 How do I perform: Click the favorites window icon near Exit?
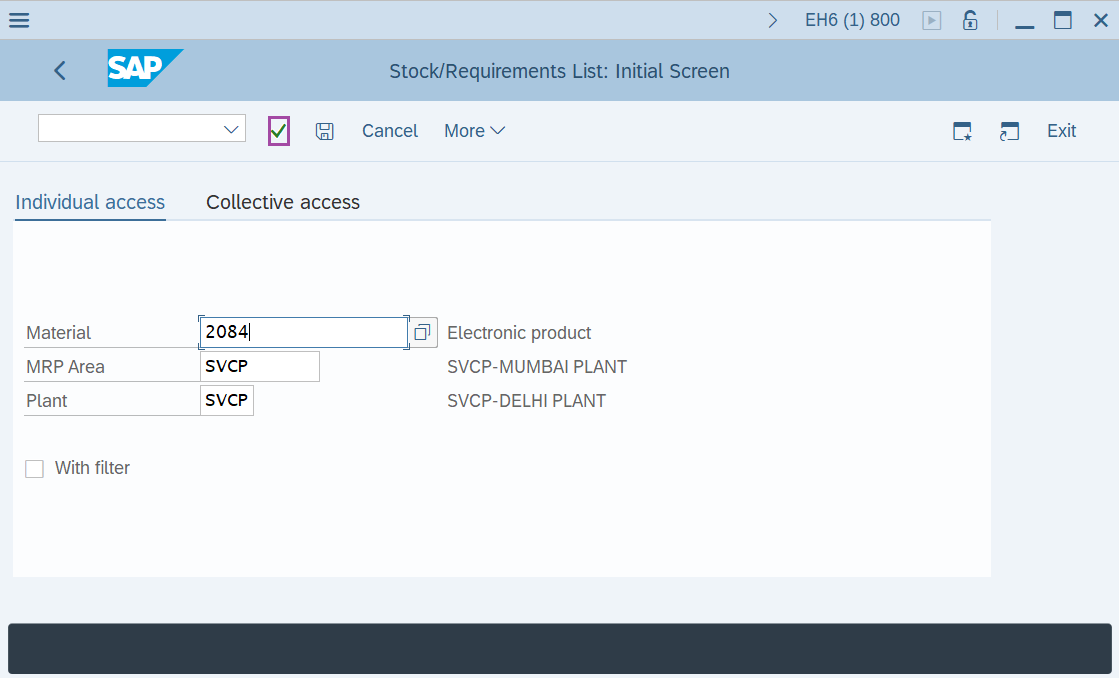(961, 130)
